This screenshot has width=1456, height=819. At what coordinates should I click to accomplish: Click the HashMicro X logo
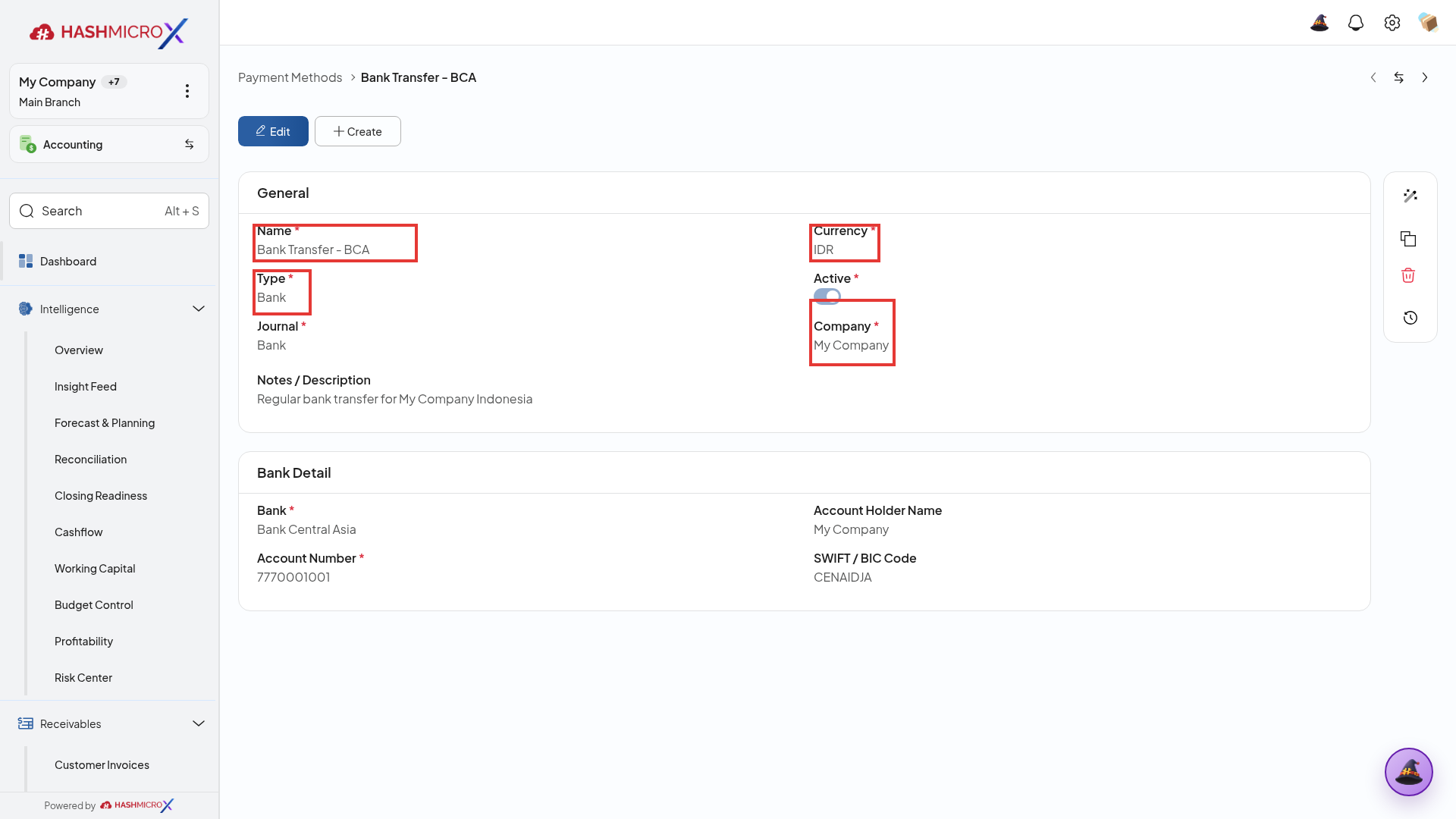[108, 33]
